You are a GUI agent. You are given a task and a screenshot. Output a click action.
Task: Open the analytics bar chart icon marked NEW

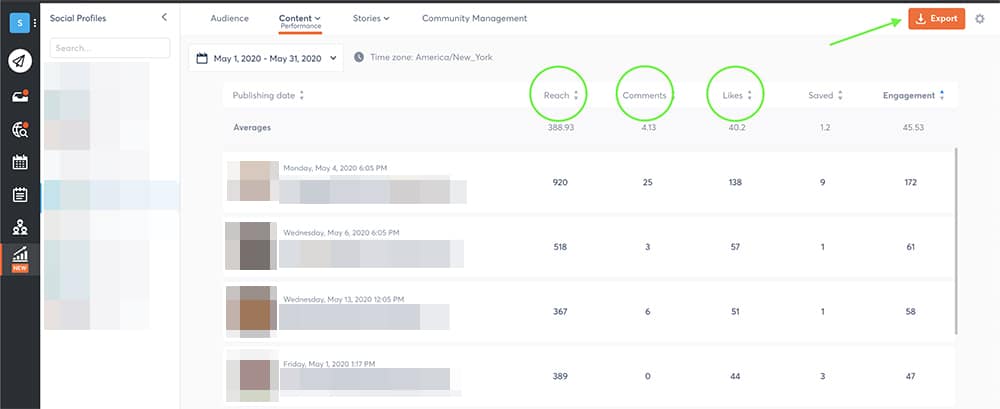20,258
